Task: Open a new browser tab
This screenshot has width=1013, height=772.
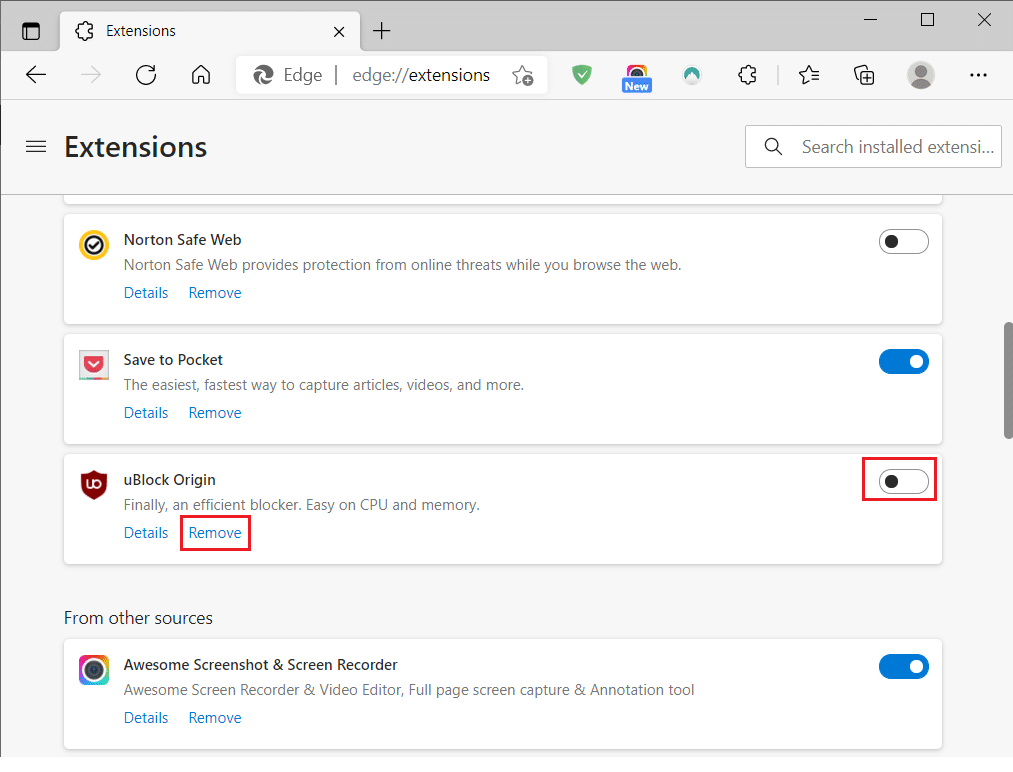Action: pyautogui.click(x=381, y=31)
